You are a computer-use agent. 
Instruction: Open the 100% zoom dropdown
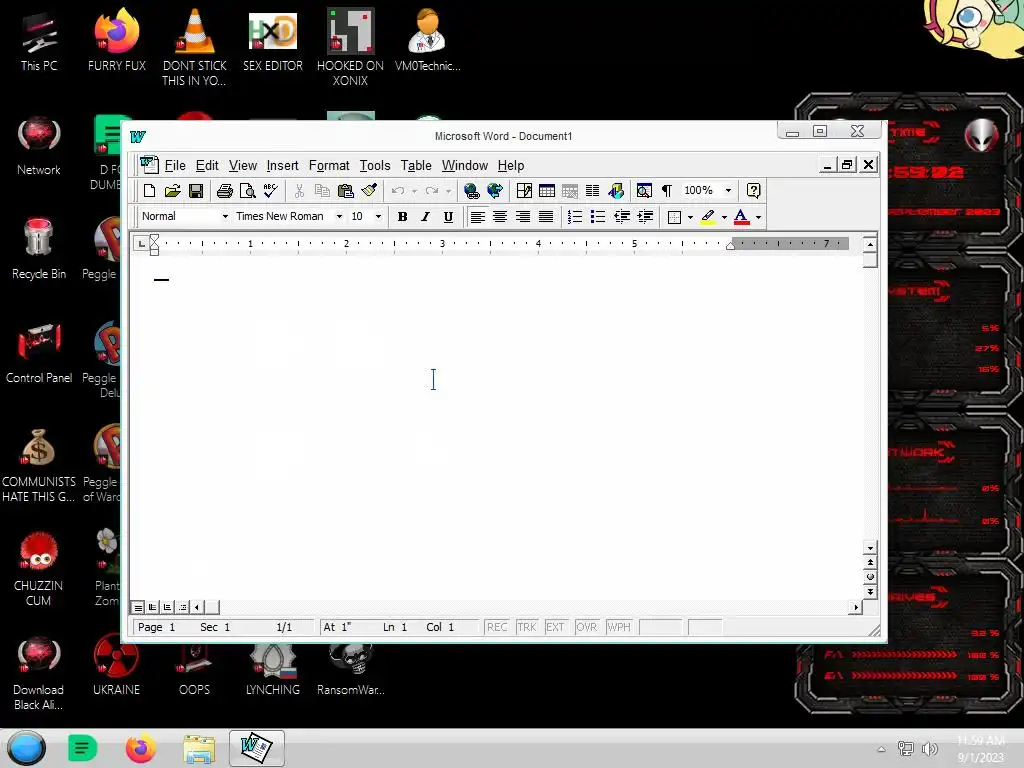tap(728, 191)
